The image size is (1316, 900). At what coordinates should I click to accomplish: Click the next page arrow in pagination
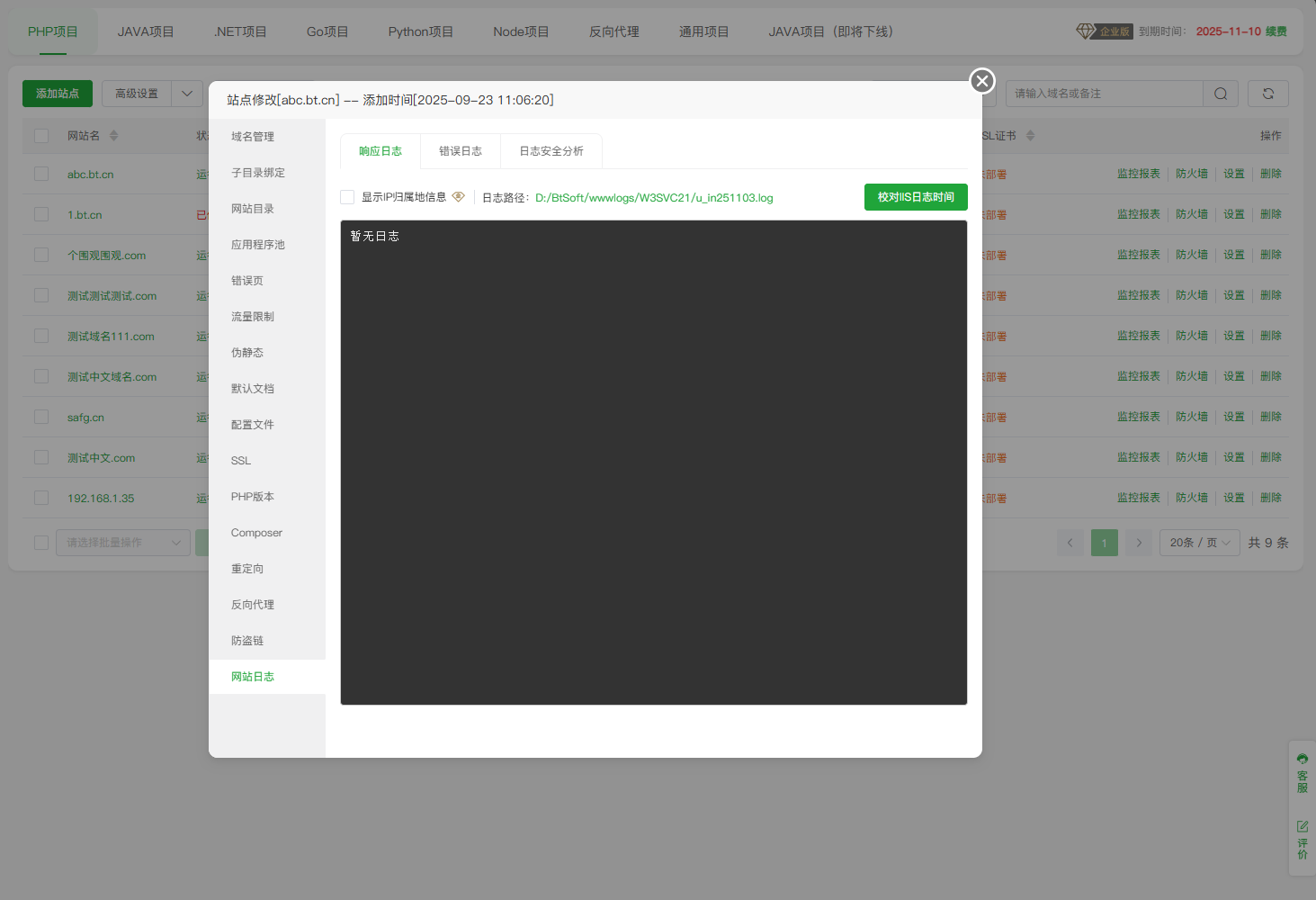1139,543
